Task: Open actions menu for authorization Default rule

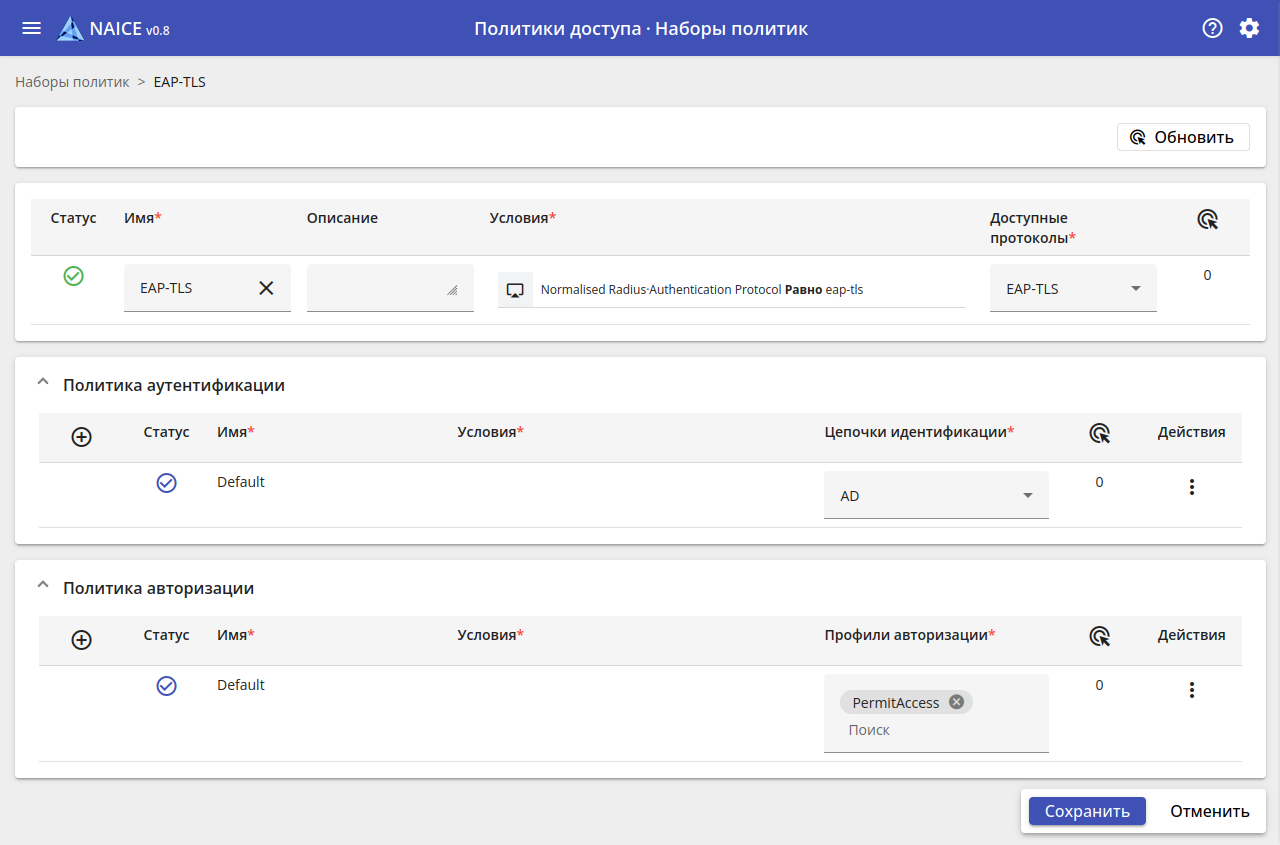Action: pyautogui.click(x=1191, y=690)
